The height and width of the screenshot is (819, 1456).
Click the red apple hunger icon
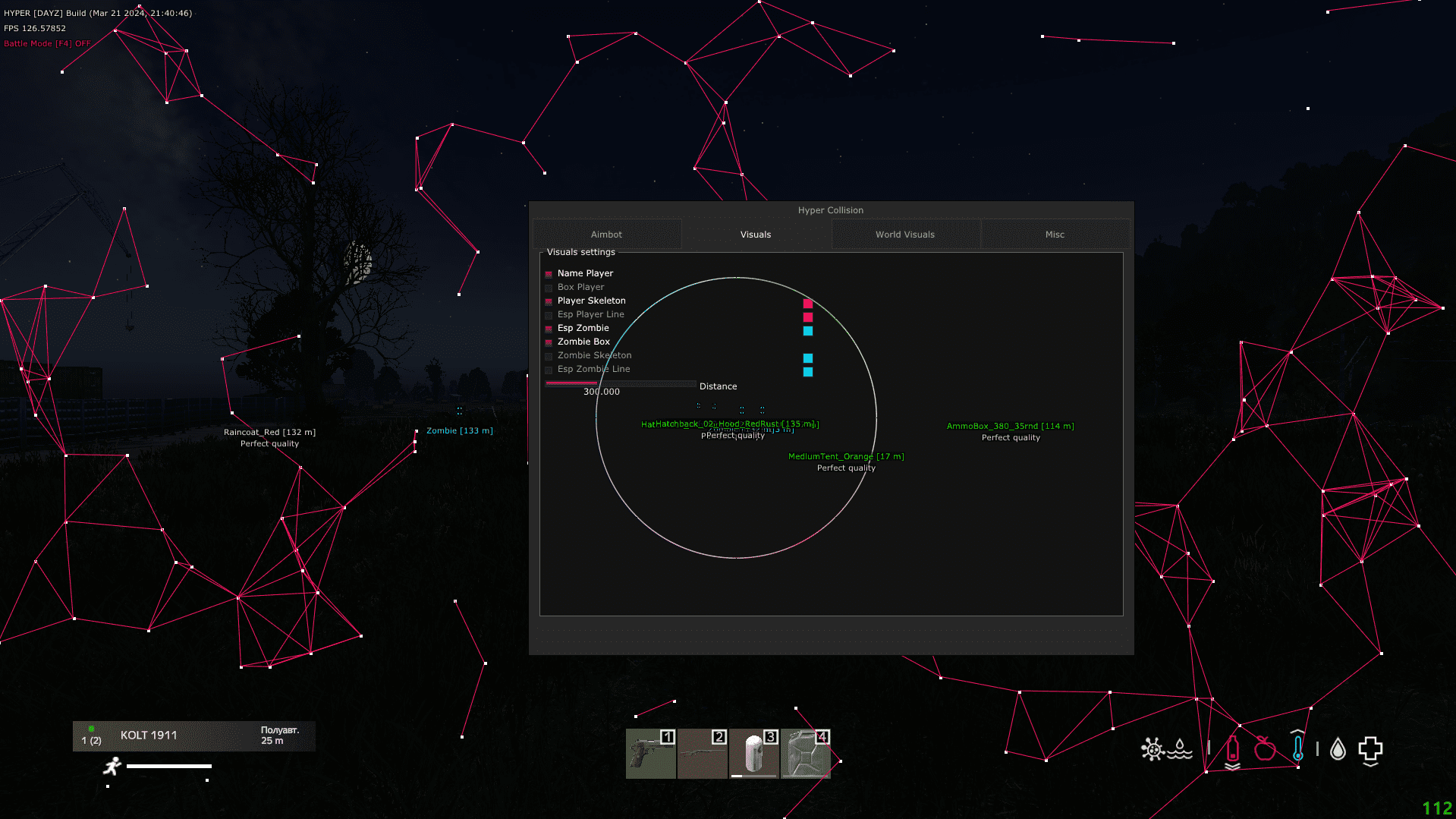coord(1265,749)
